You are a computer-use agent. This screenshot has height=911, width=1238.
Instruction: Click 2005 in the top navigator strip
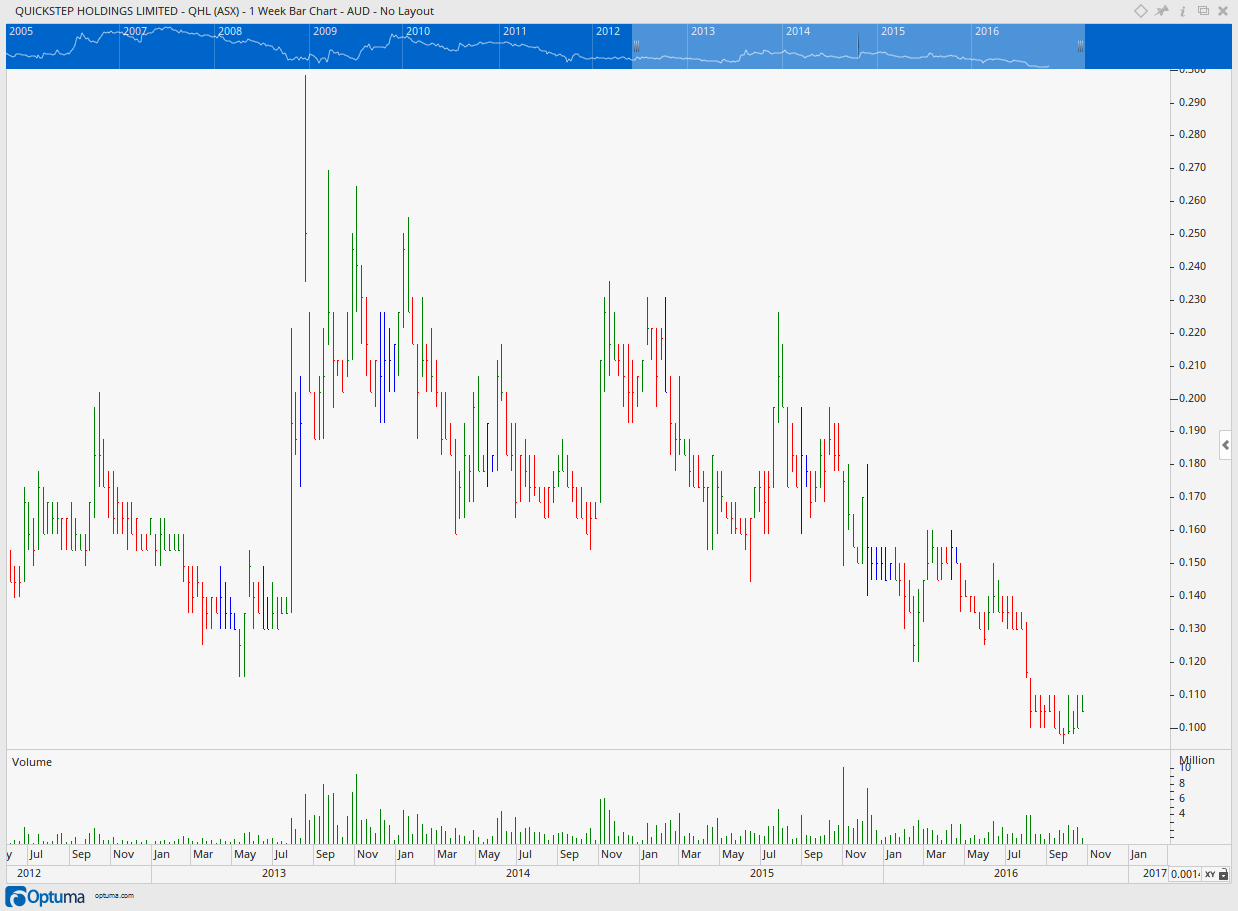click(21, 31)
